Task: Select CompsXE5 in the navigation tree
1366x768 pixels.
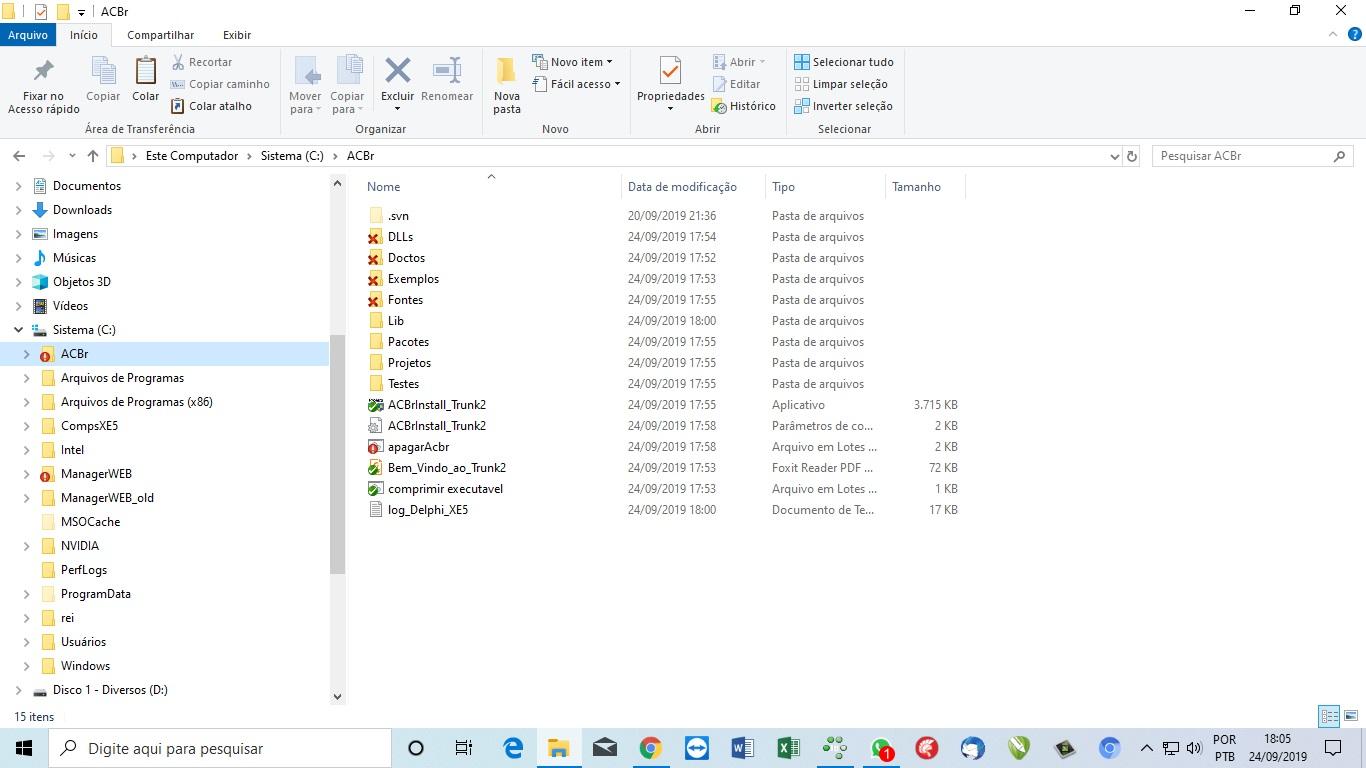Action: pyautogui.click(x=89, y=426)
